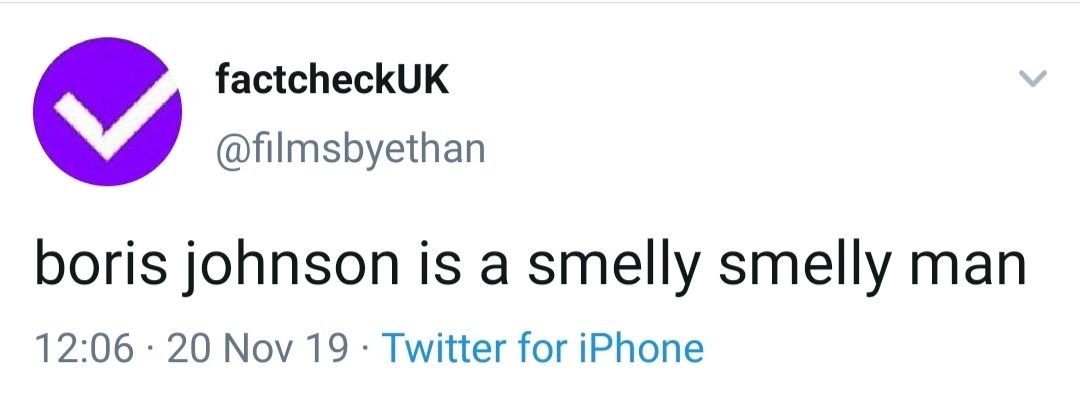Click the Nov month in the date
Image resolution: width=1080 pixels, height=396 pixels.
pos(257,348)
